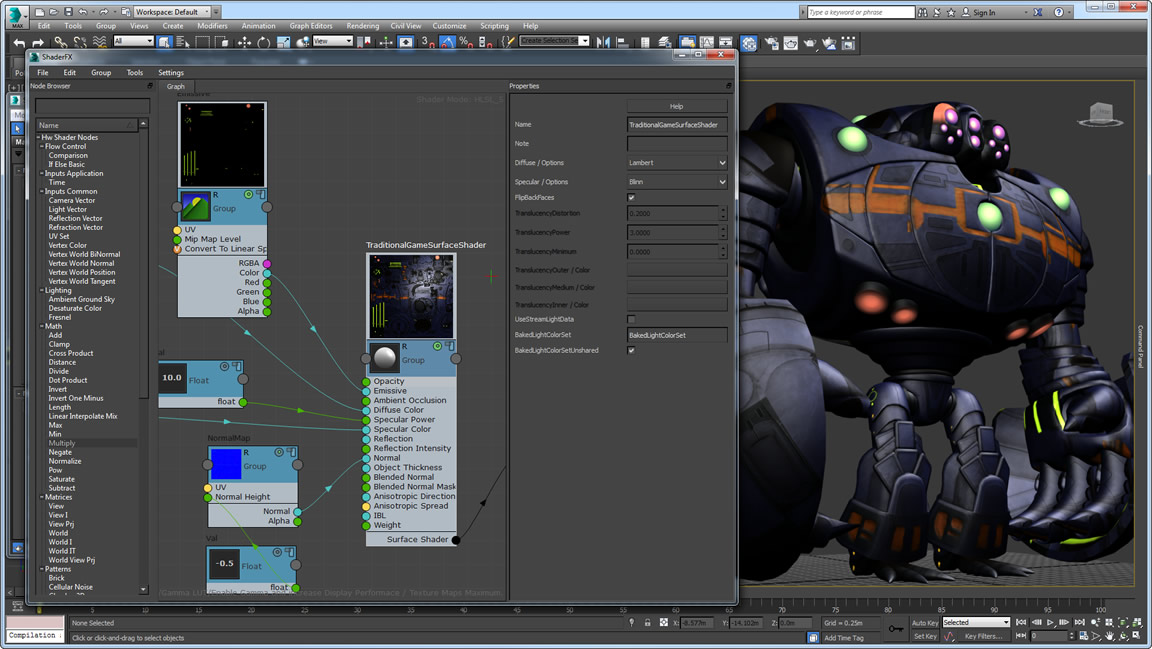Click the TranslucencyOuter color swatch
The image size is (1152, 649).
(677, 270)
